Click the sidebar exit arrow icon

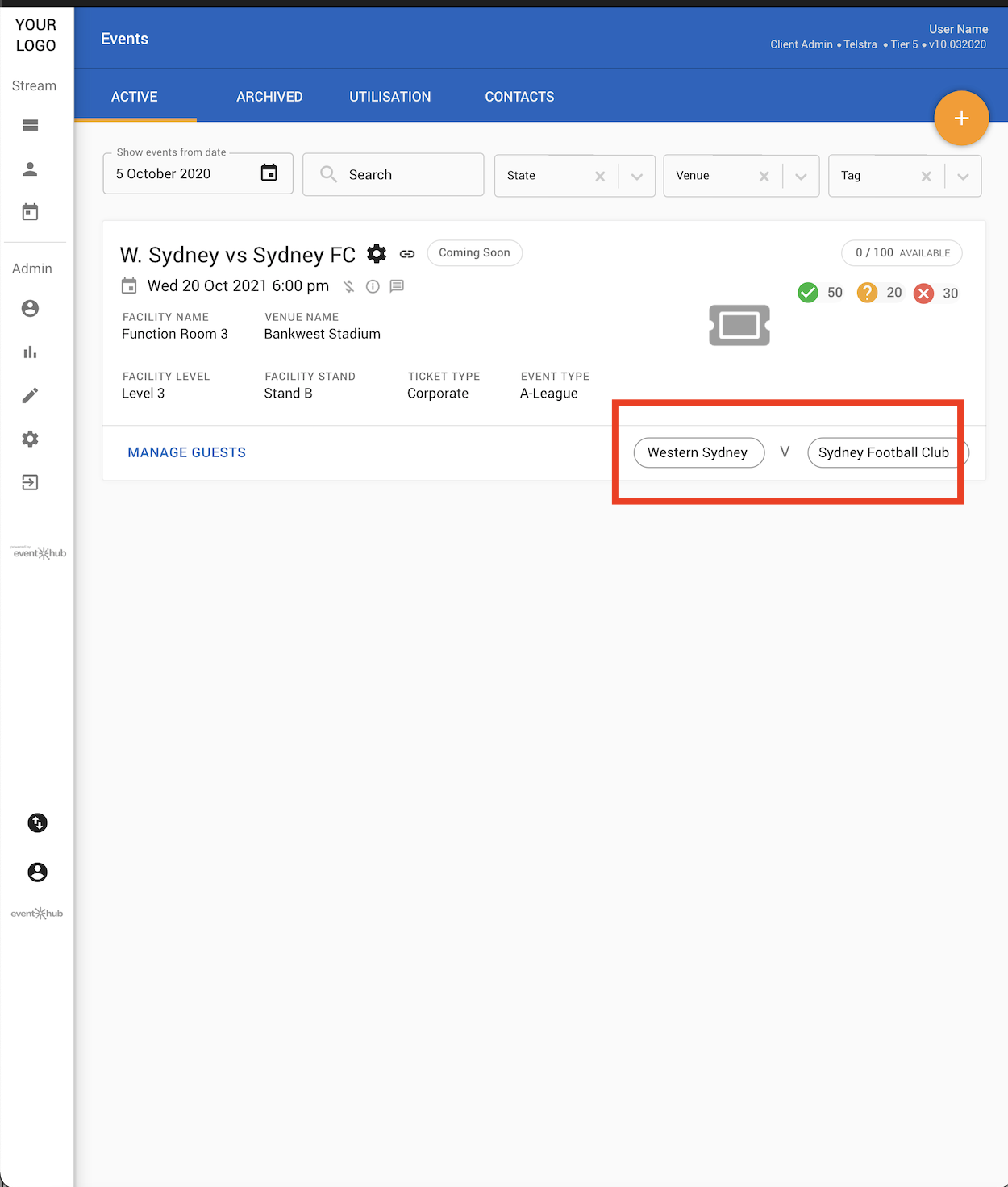[31, 482]
